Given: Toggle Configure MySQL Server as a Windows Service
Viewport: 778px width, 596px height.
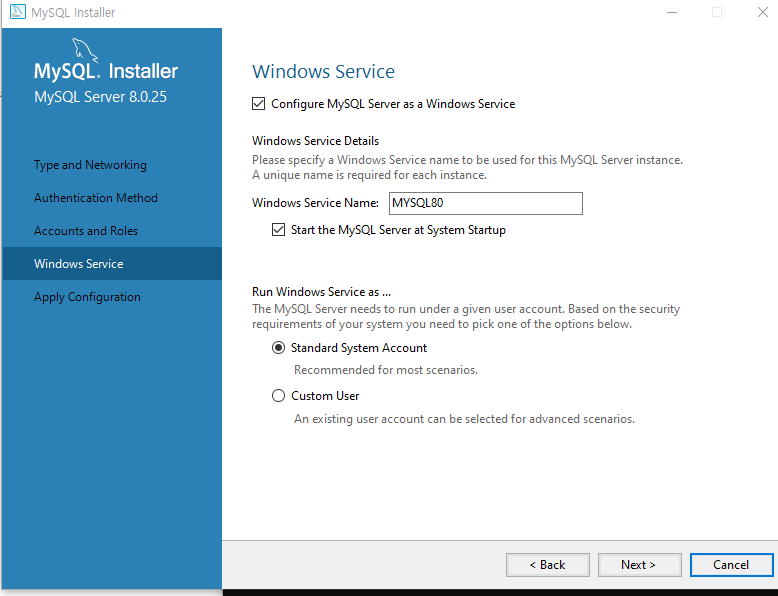Looking at the screenshot, I should (259, 104).
